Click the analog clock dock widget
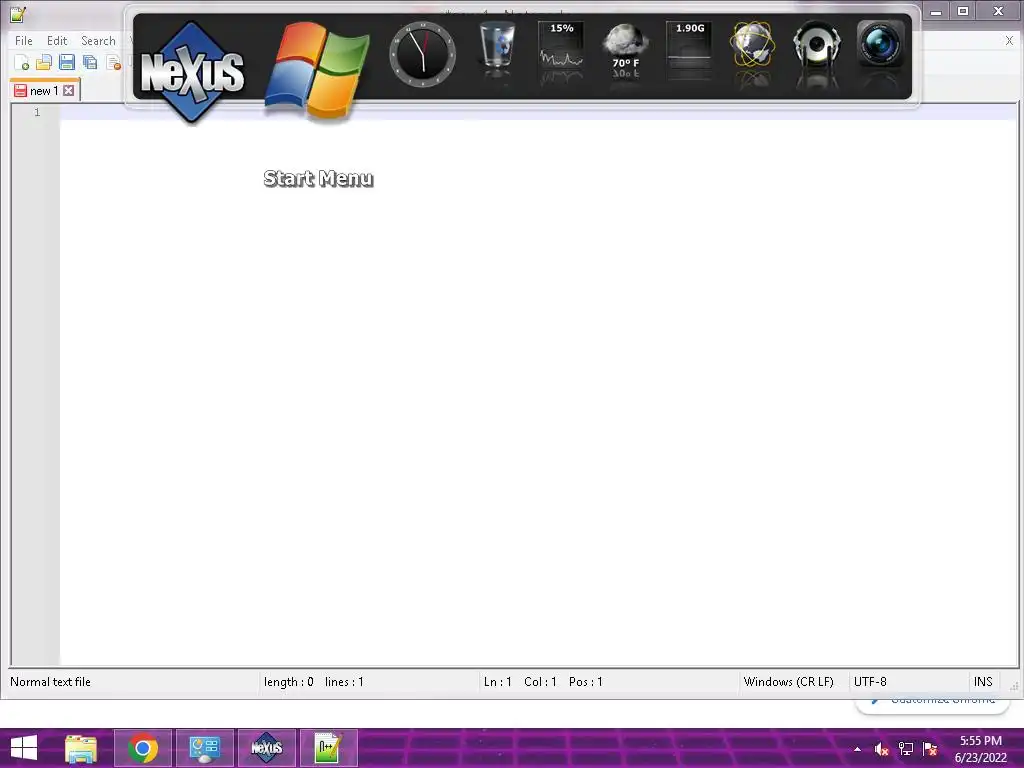Image resolution: width=1024 pixels, height=768 pixels. (423, 54)
